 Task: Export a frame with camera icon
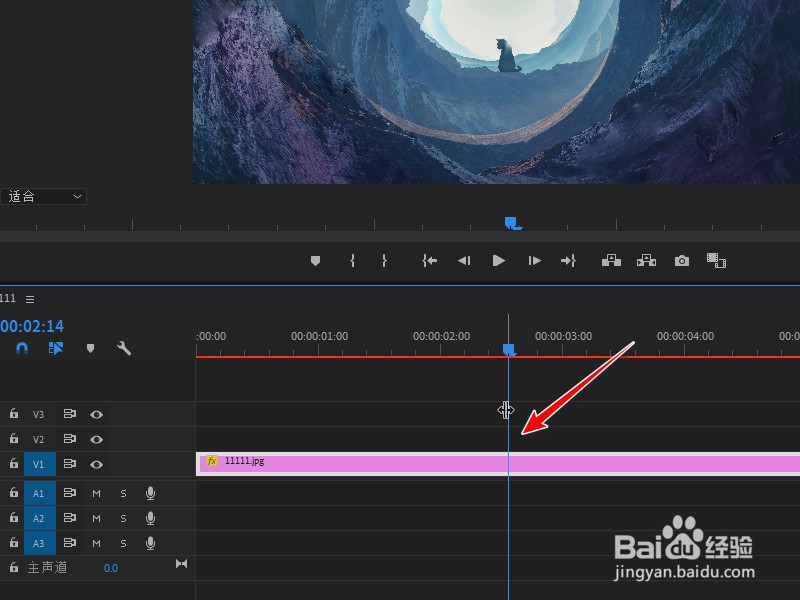point(682,261)
